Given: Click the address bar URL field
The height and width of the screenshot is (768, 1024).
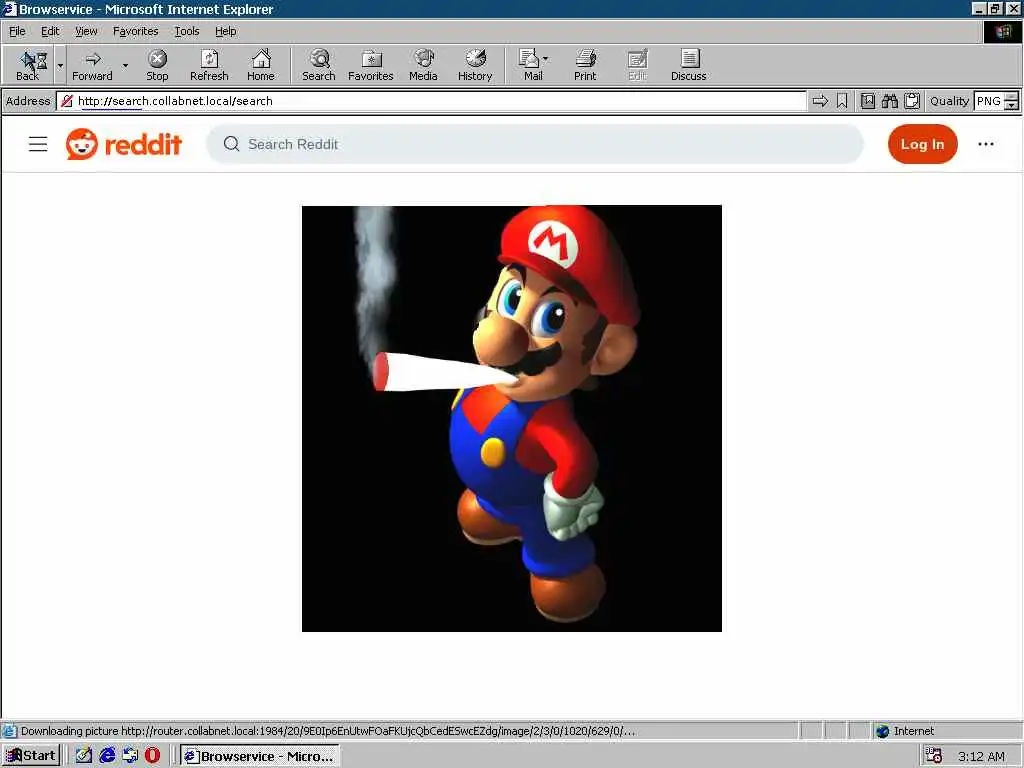Looking at the screenshot, I should pos(431,101).
